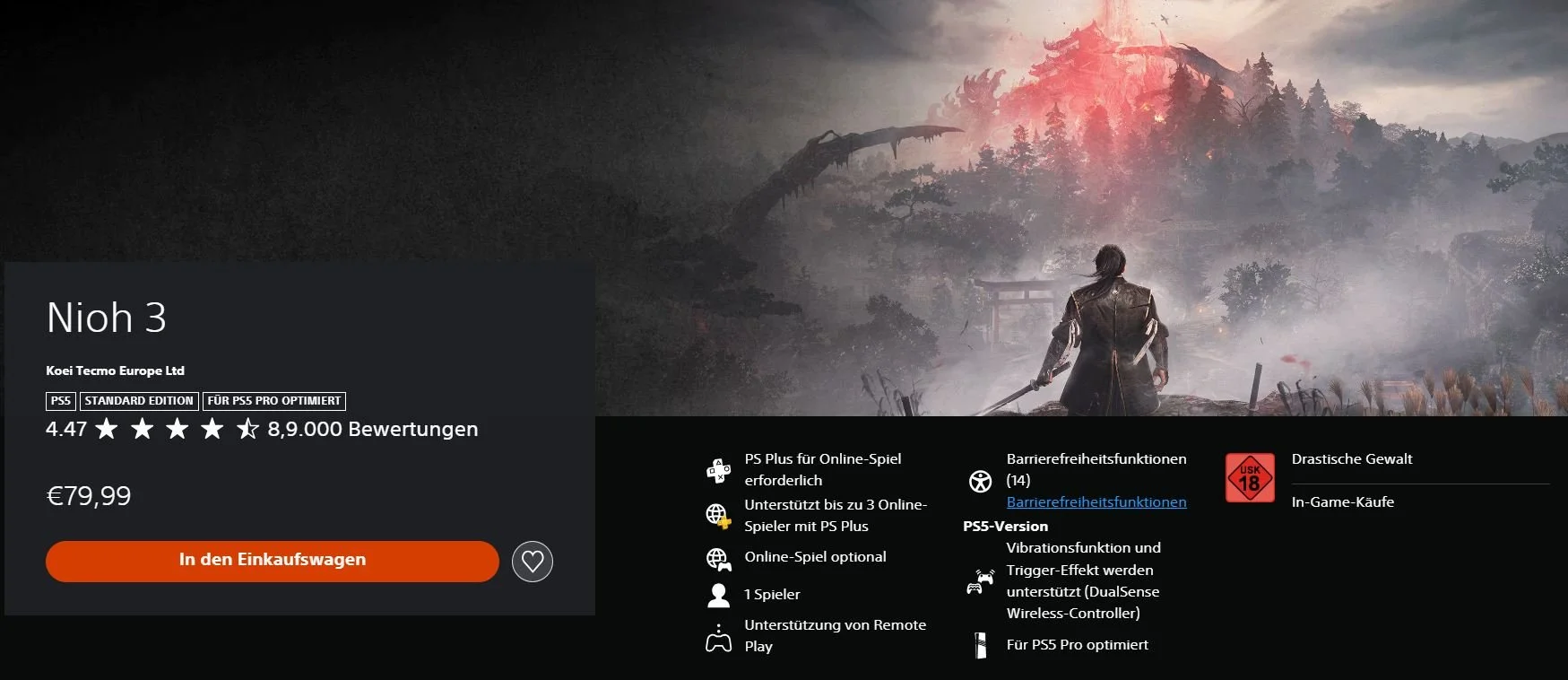Click the half-filled fifth rating star
Viewport: 1568px width, 680px height.
point(247,429)
